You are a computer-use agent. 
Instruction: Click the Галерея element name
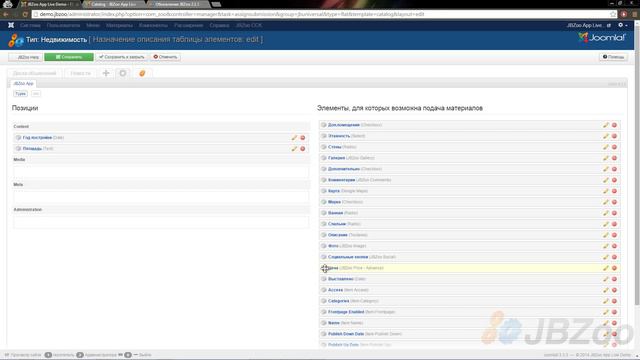point(336,158)
